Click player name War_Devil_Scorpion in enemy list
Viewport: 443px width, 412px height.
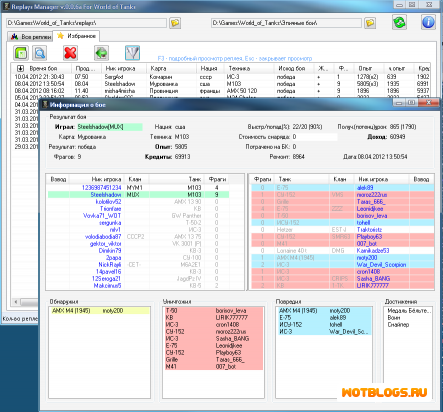coord(381,265)
